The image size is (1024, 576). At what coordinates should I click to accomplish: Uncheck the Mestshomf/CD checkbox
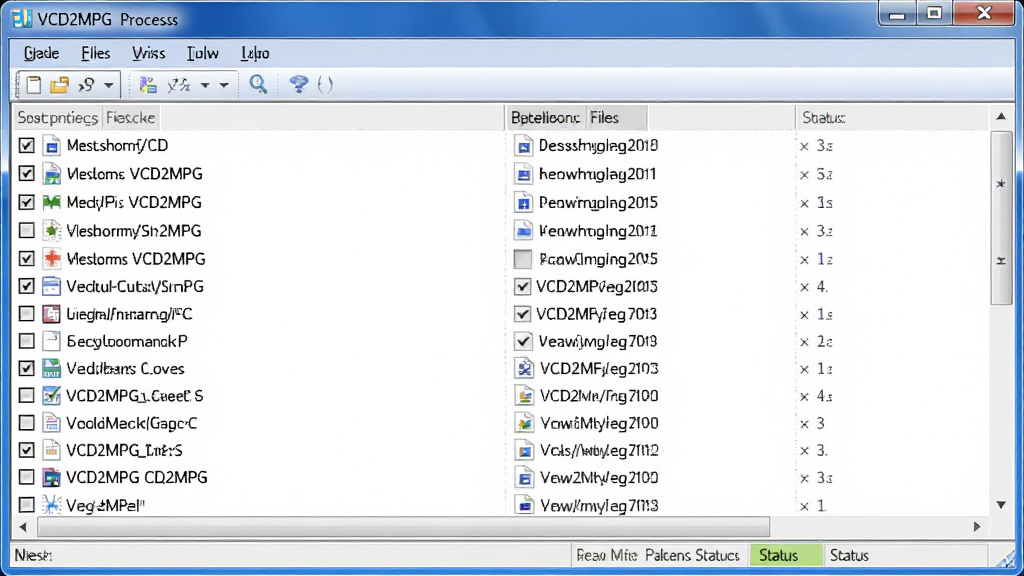click(26, 146)
